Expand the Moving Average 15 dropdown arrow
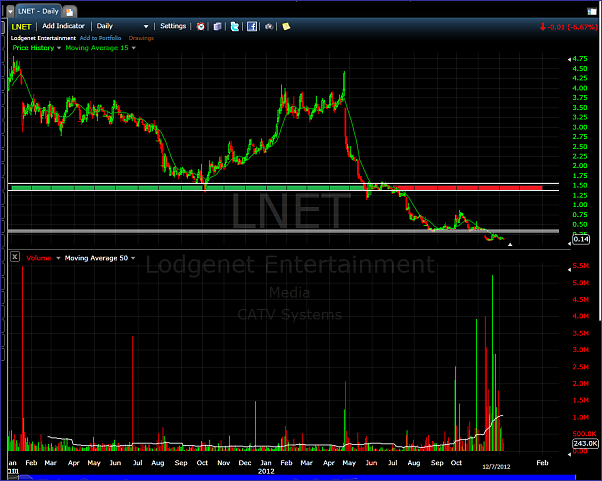This screenshot has width=602, height=481. click(x=134, y=48)
